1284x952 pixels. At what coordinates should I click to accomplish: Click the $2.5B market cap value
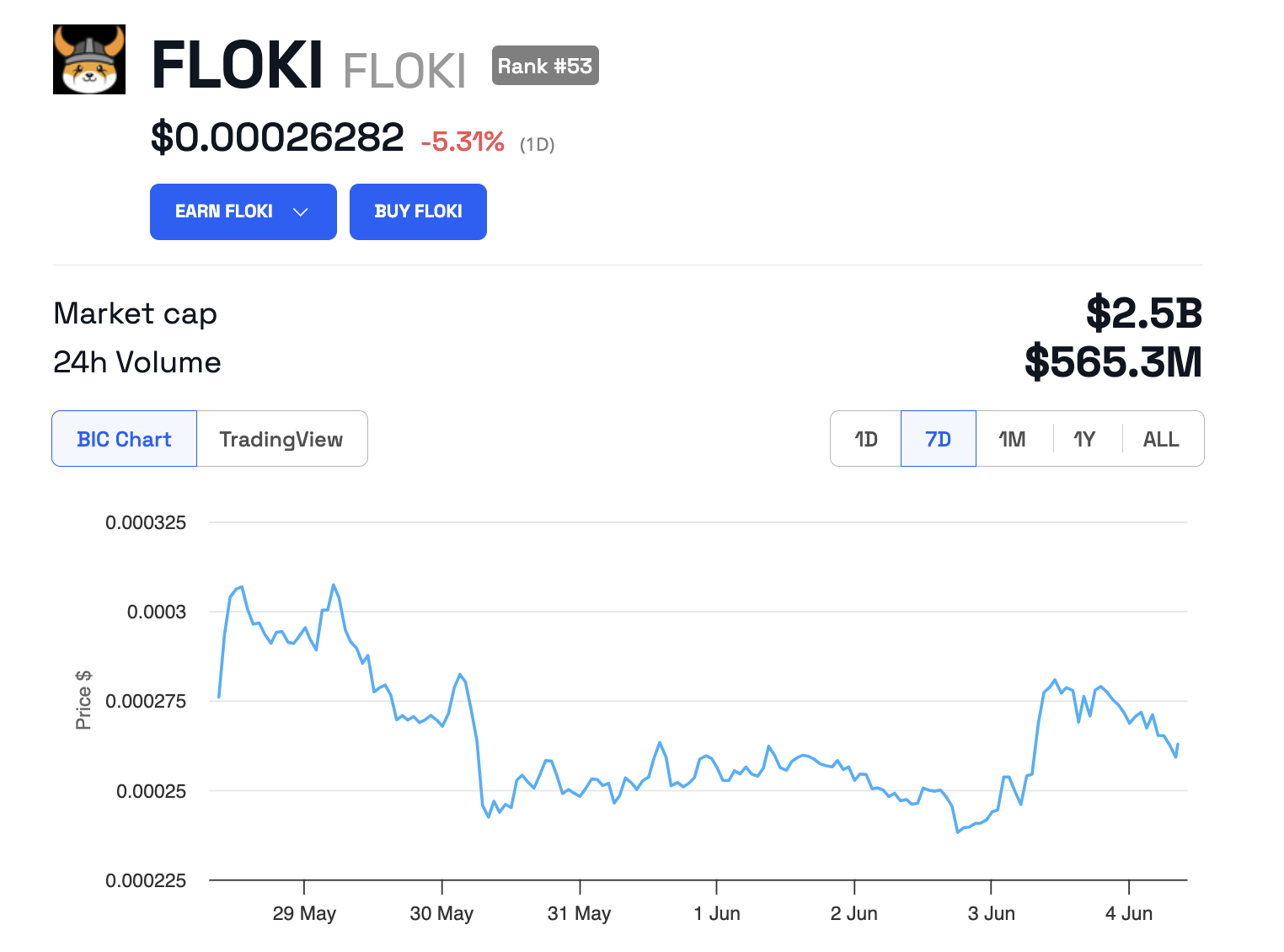1143,313
